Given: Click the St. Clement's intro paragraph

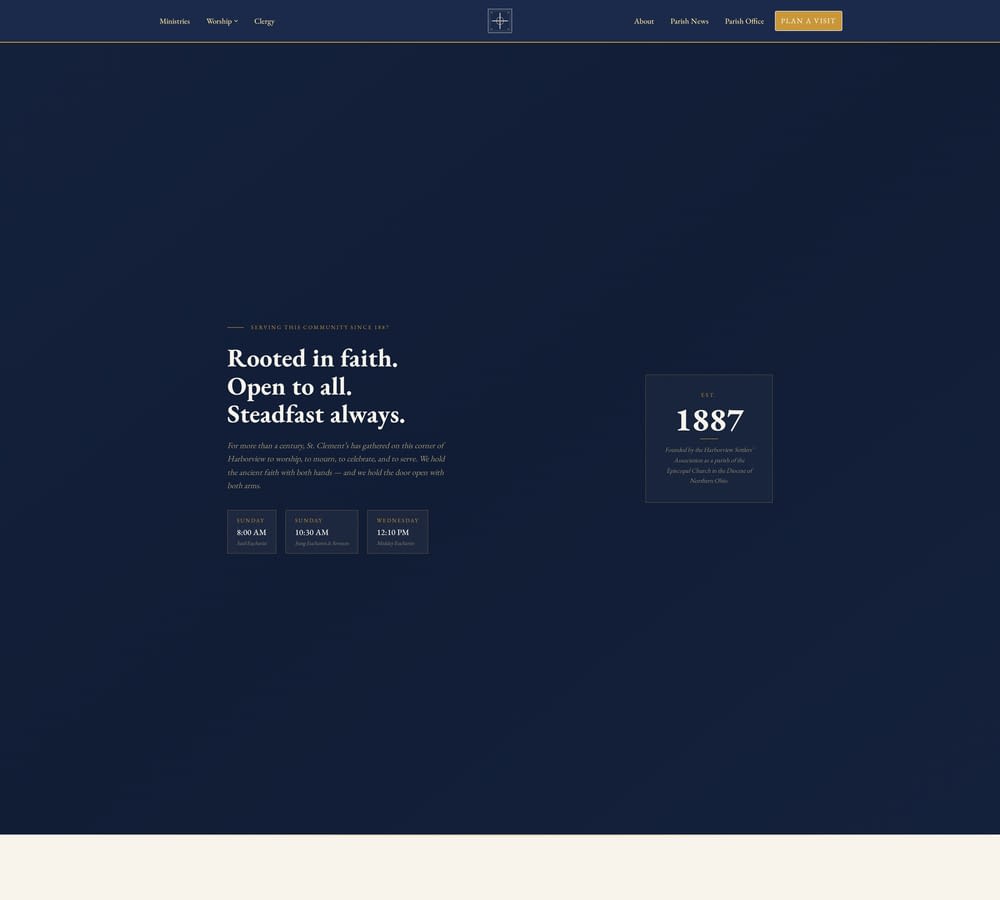Looking at the screenshot, I should pyautogui.click(x=336, y=465).
